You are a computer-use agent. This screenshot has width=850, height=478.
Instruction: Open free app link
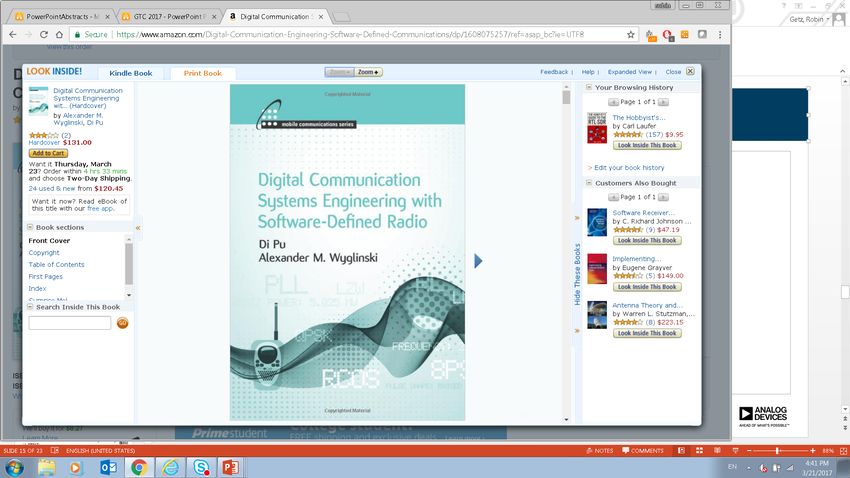tap(100, 208)
